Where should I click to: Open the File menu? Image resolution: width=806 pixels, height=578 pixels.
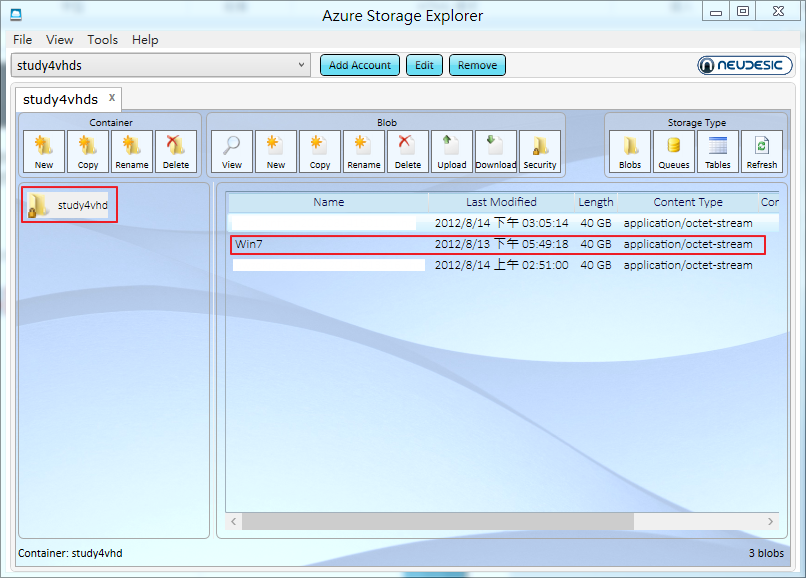(x=23, y=40)
